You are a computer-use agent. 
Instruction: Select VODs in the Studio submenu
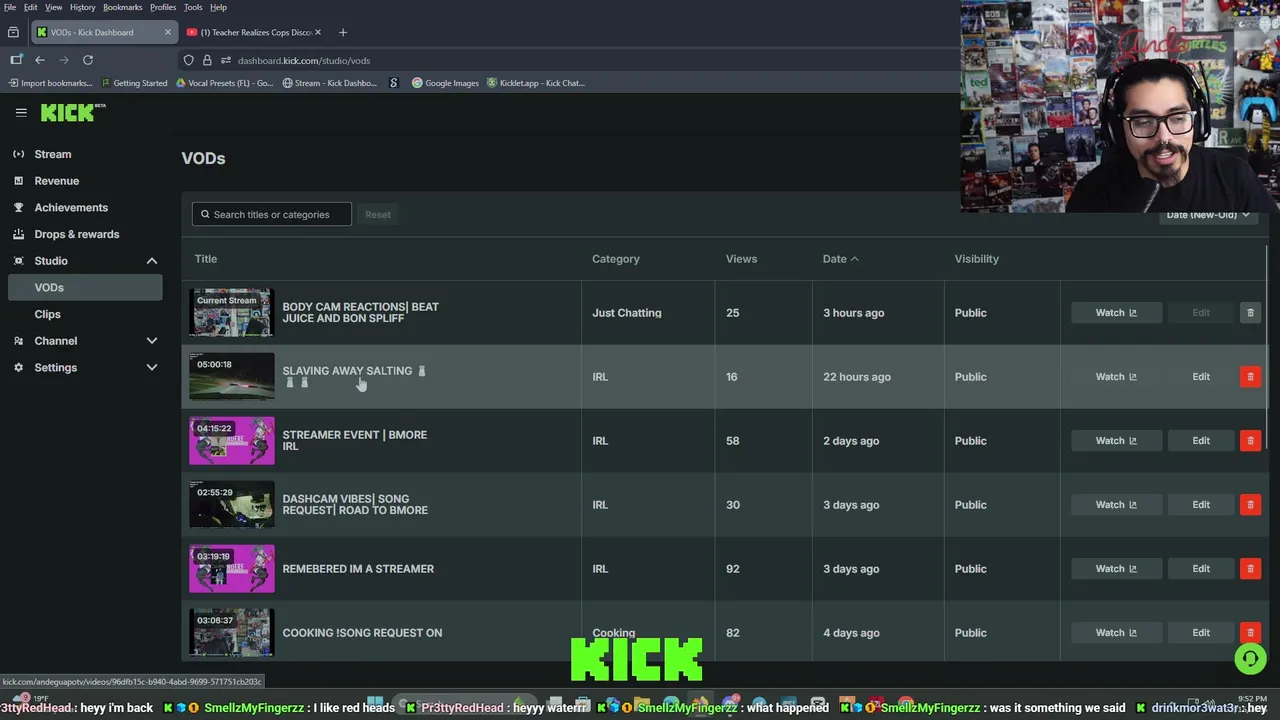(x=85, y=287)
